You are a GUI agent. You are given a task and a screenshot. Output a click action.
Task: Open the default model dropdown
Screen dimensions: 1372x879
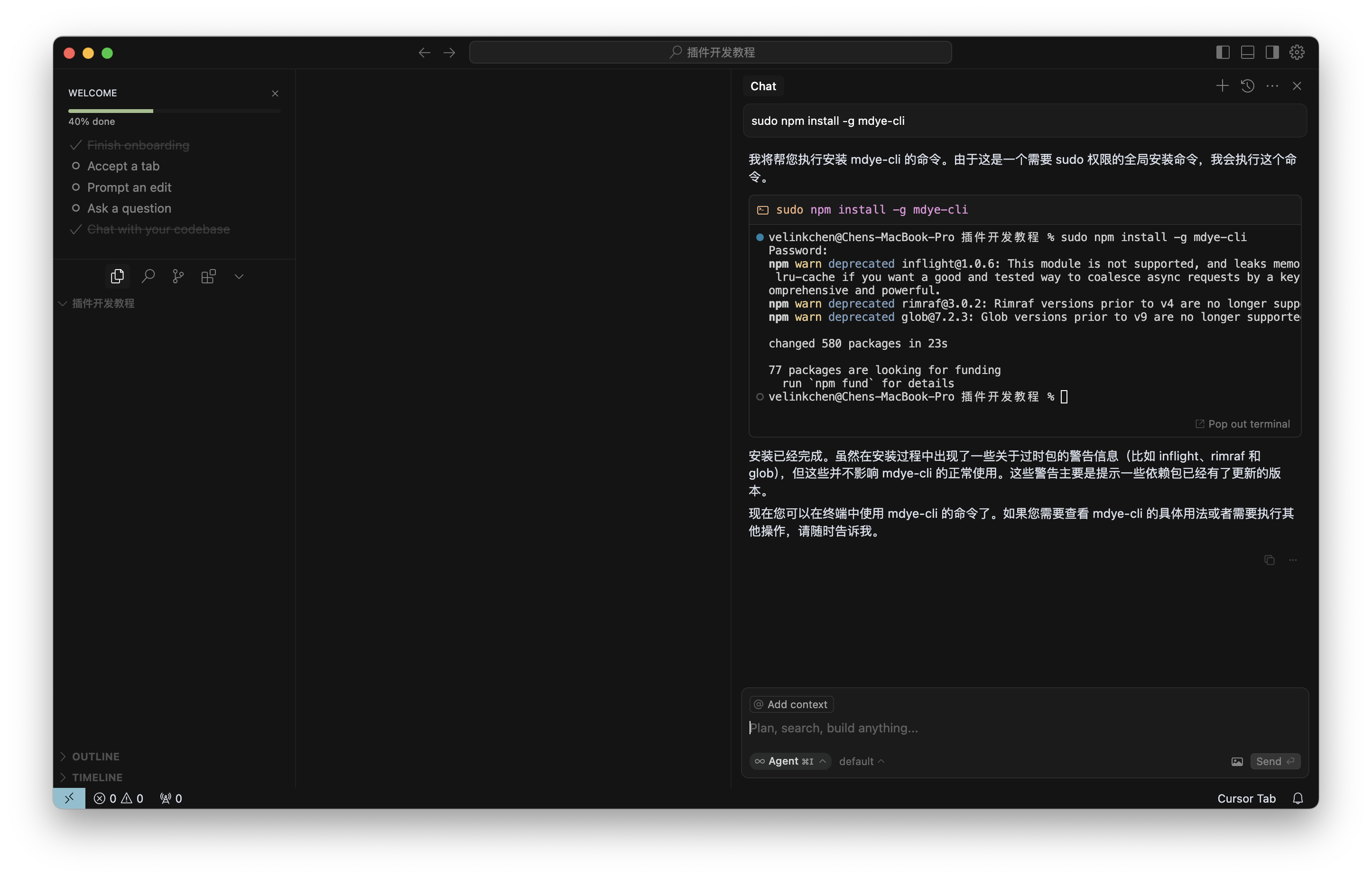pos(861,761)
